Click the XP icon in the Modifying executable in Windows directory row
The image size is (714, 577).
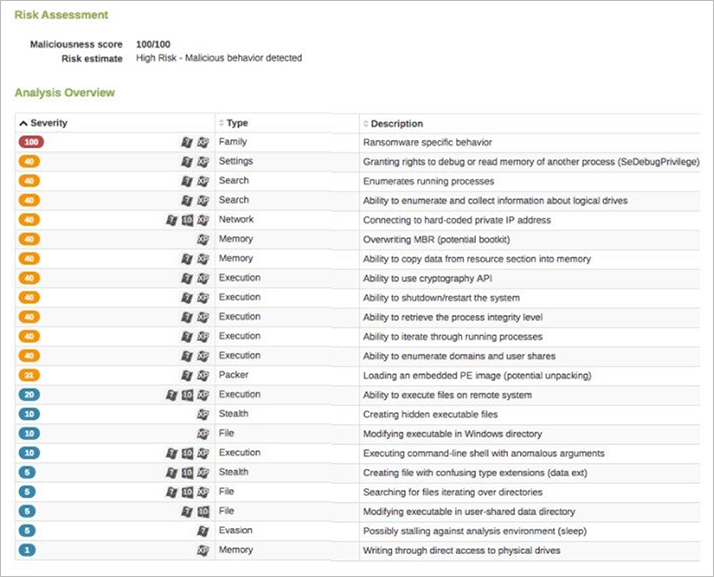[203, 434]
